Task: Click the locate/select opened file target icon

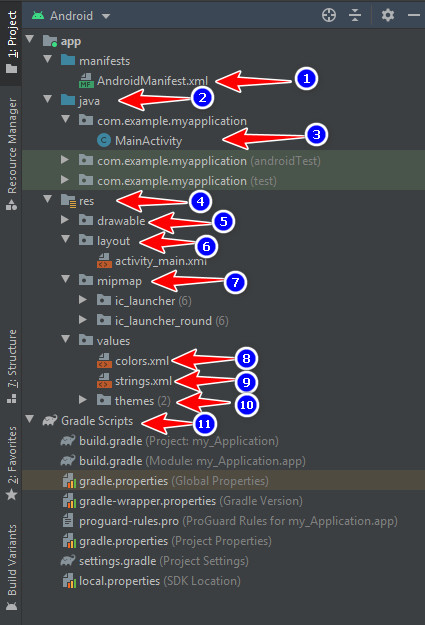Action: click(329, 16)
